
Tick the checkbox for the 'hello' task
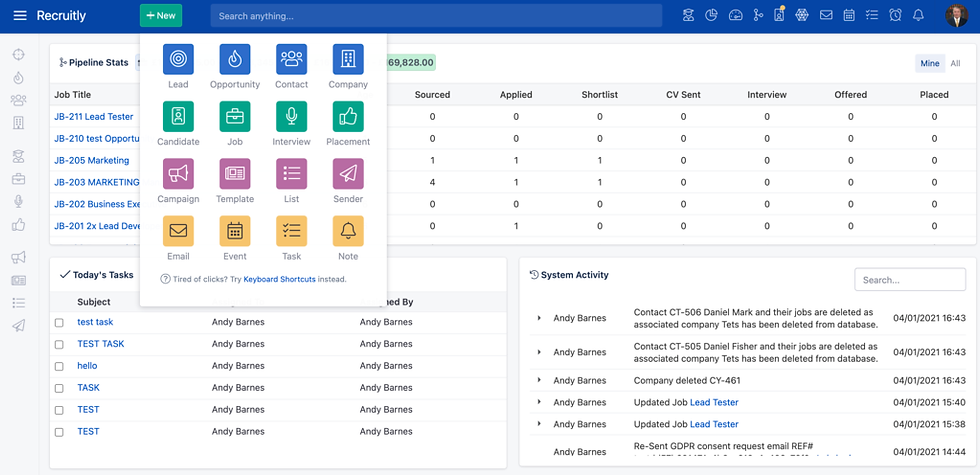(x=59, y=367)
